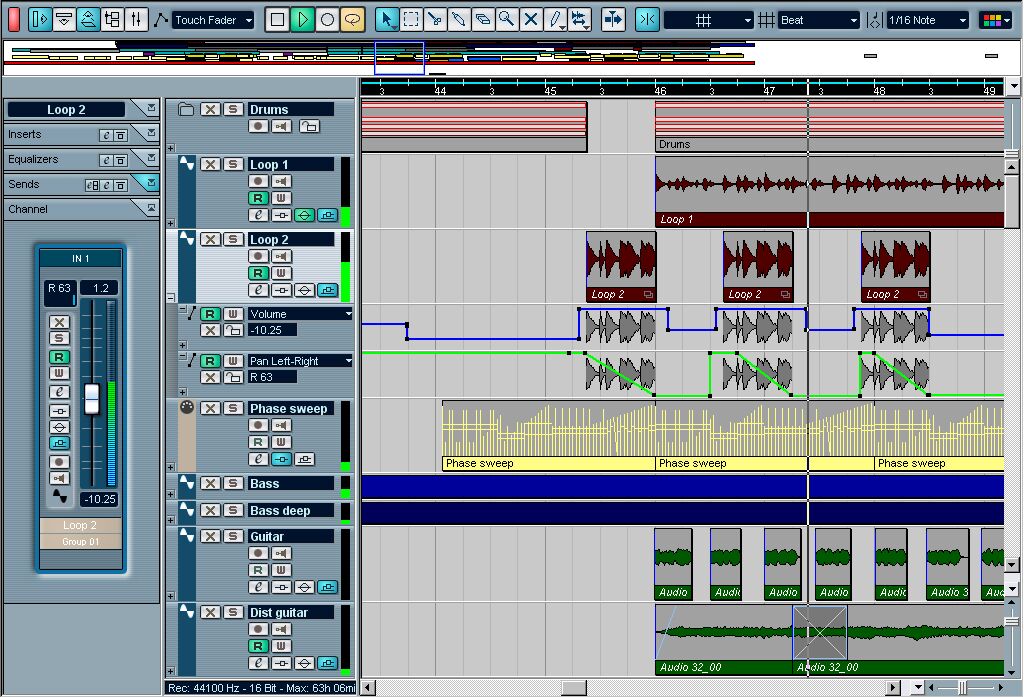This screenshot has width=1024, height=697.
Task: Enable Read automation on Loop 1
Action: (x=258, y=198)
